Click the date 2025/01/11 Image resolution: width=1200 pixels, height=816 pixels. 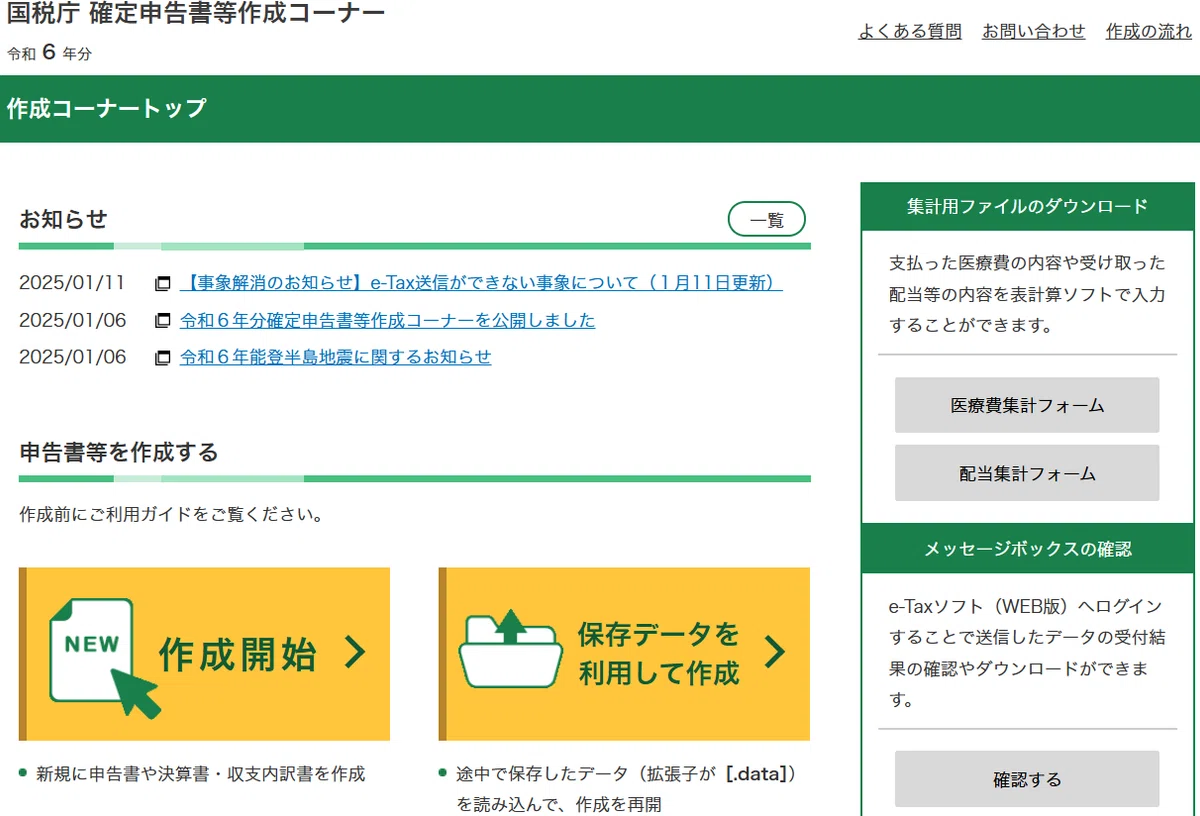coord(72,283)
